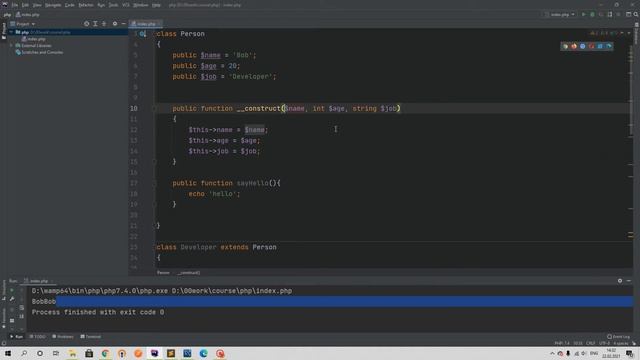Viewport: 640px width, 360px height.
Task: Click the implemented marker in the class Person gutter
Action: tap(142, 34)
